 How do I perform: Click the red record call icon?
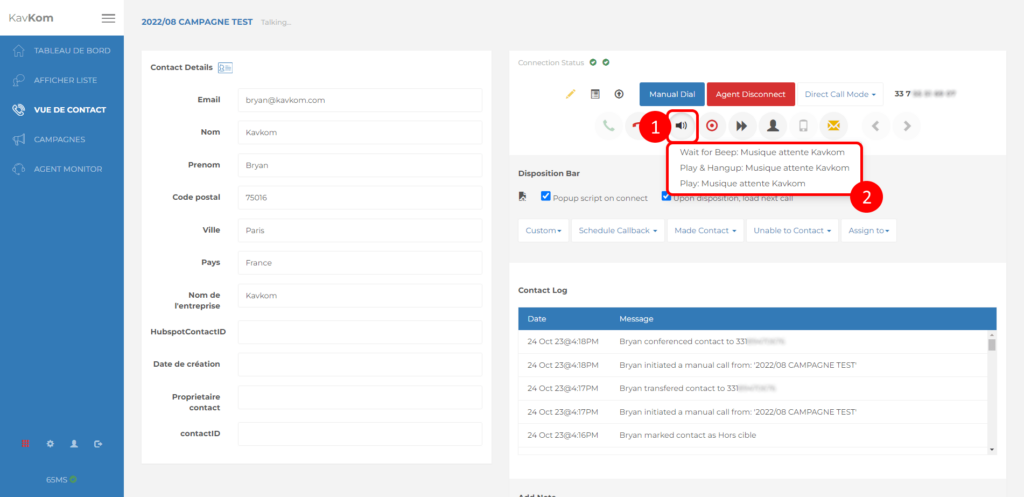[x=711, y=126]
